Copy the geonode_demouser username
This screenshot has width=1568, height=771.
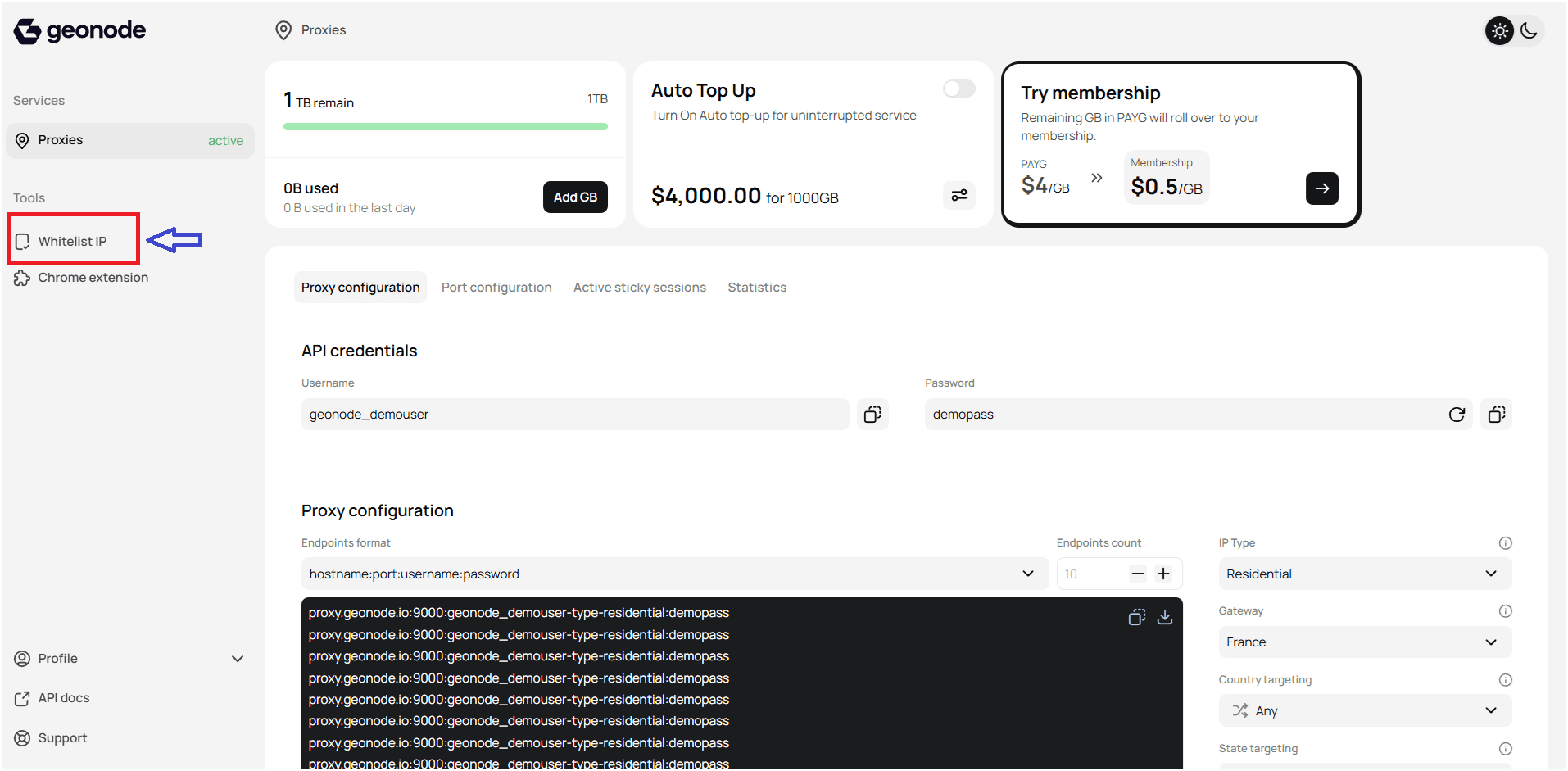[x=872, y=415]
